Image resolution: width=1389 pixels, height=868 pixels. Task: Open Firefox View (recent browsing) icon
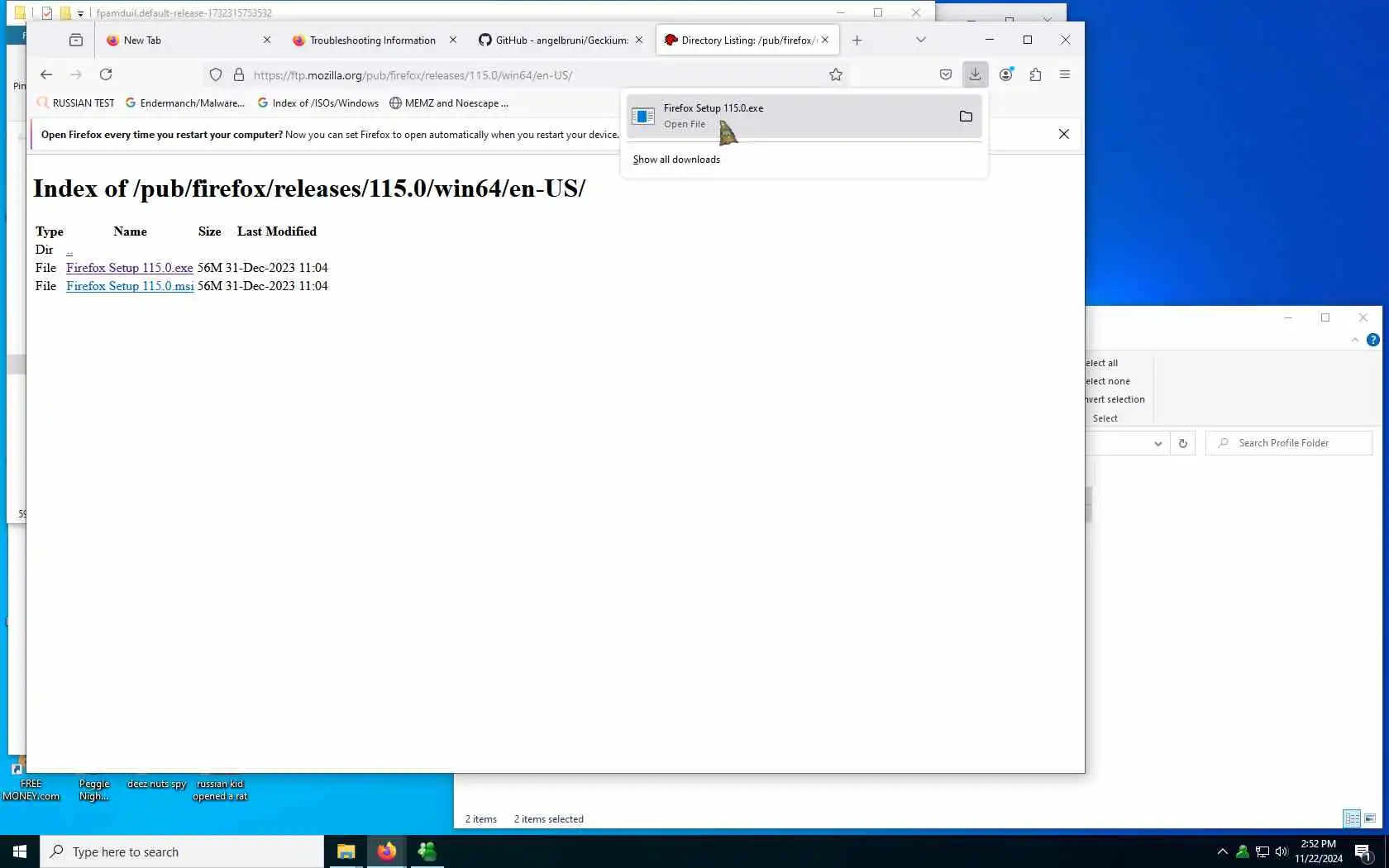[76, 40]
